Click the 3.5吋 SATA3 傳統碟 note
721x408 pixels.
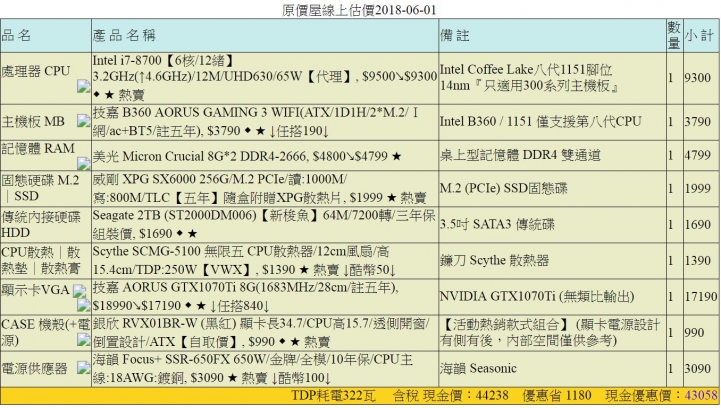tap(497, 224)
